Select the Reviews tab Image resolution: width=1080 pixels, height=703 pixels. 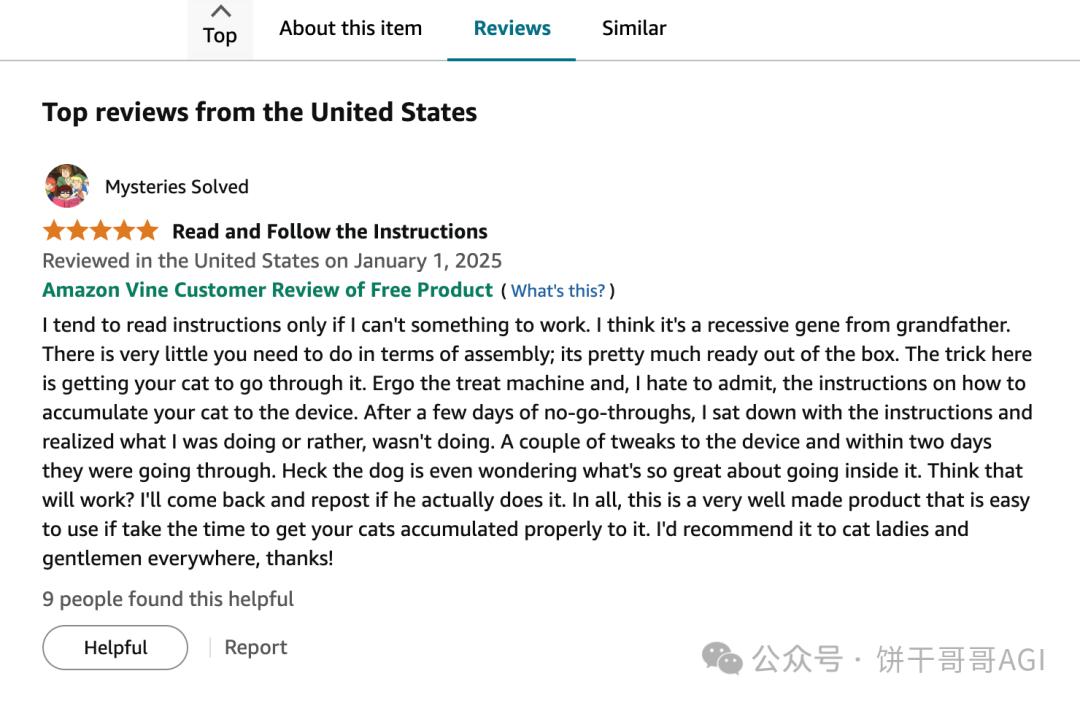pyautogui.click(x=511, y=28)
